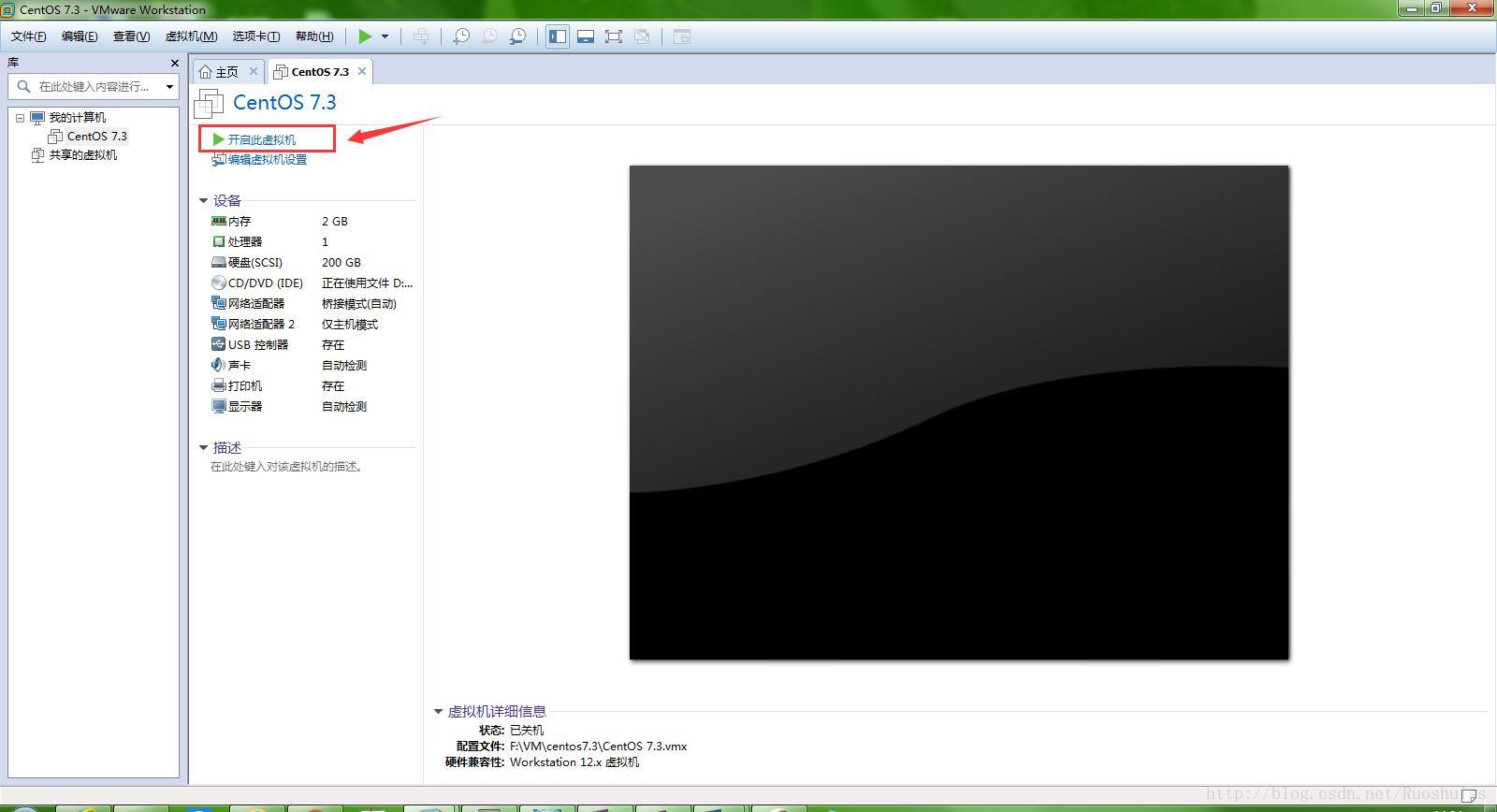
Task: Click the CD/DVD (IDE) disc icon
Action: (x=219, y=283)
